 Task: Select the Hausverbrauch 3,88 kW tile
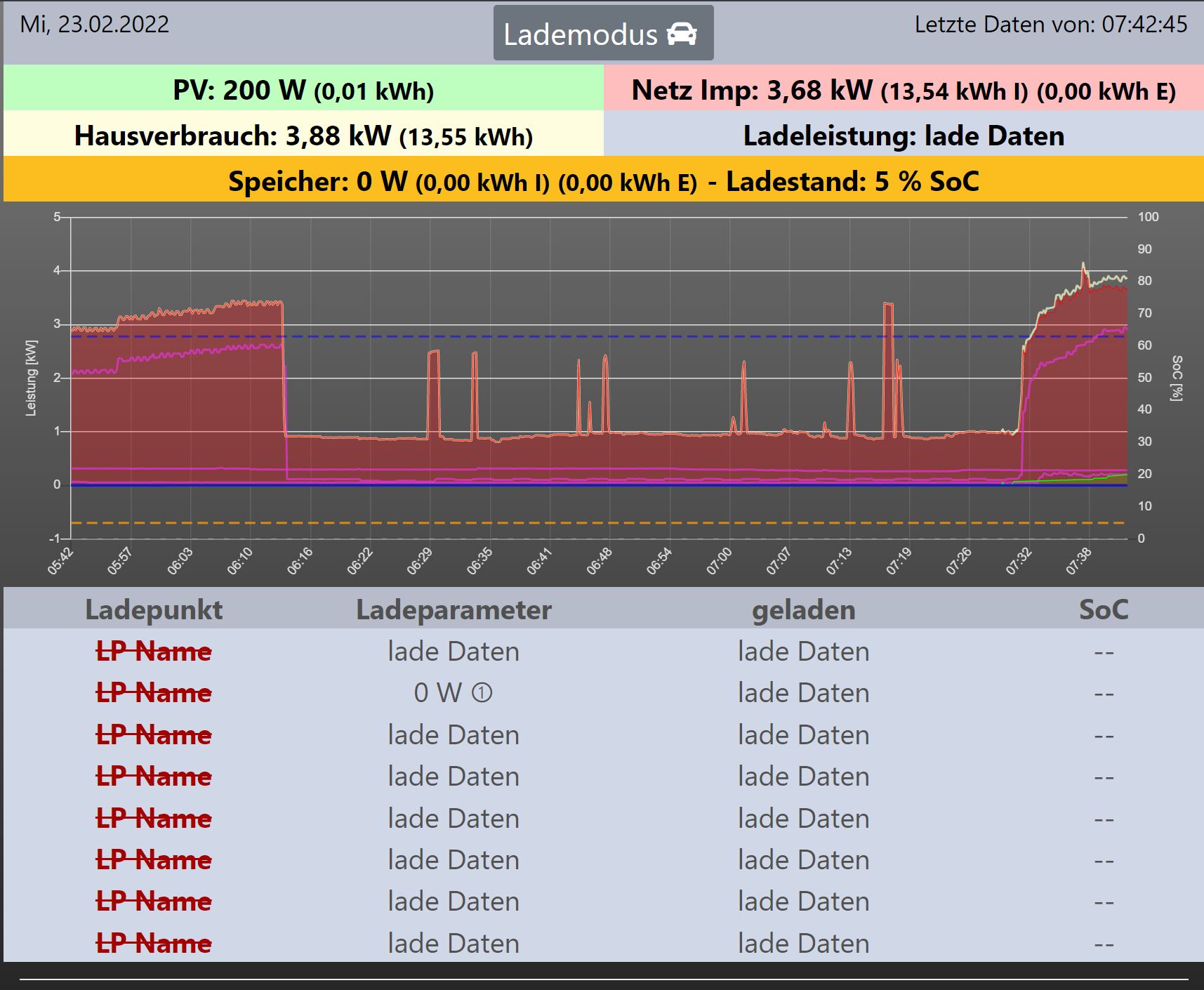pyautogui.click(x=303, y=135)
